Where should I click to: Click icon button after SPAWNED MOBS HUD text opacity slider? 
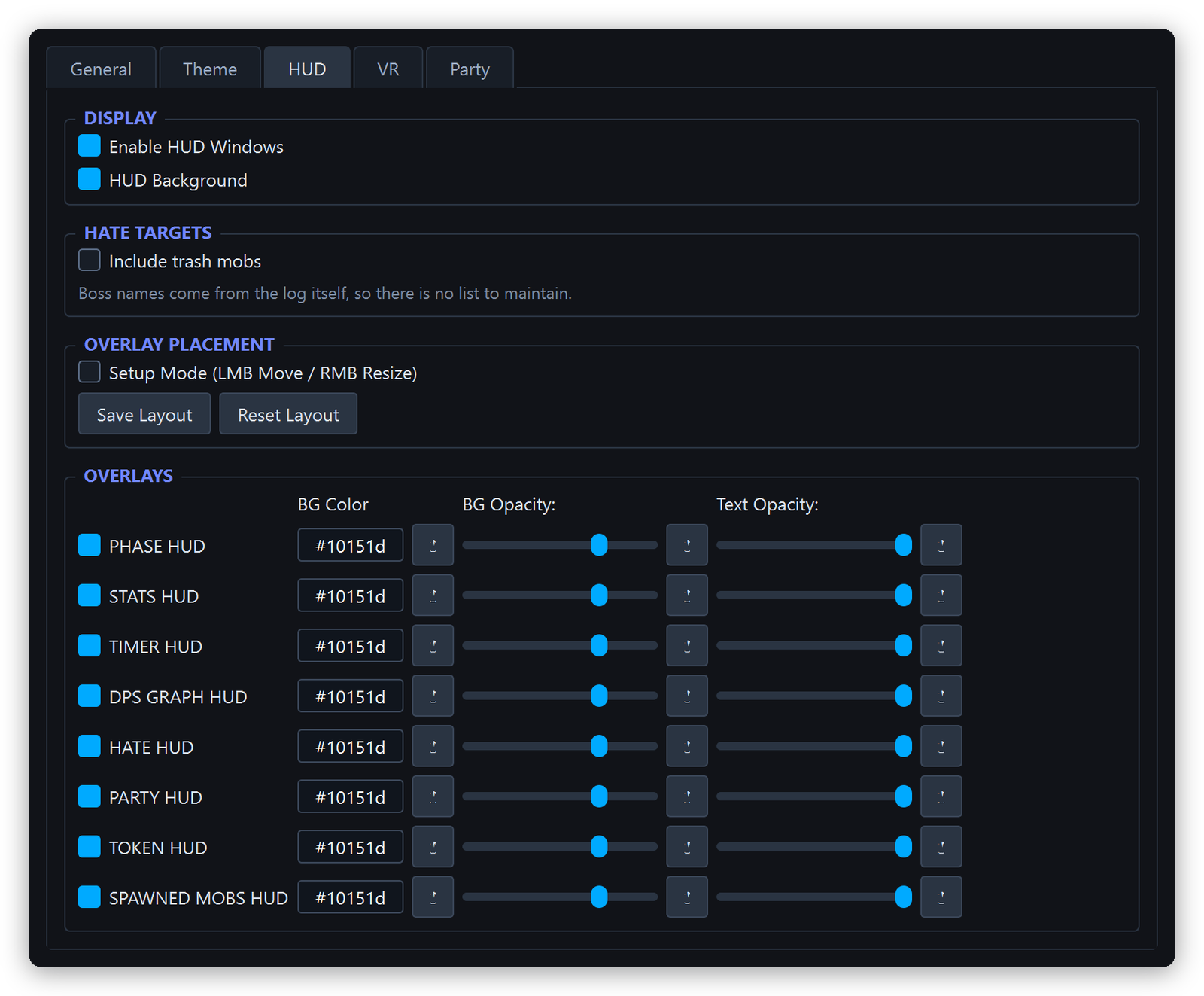pyautogui.click(x=941, y=897)
